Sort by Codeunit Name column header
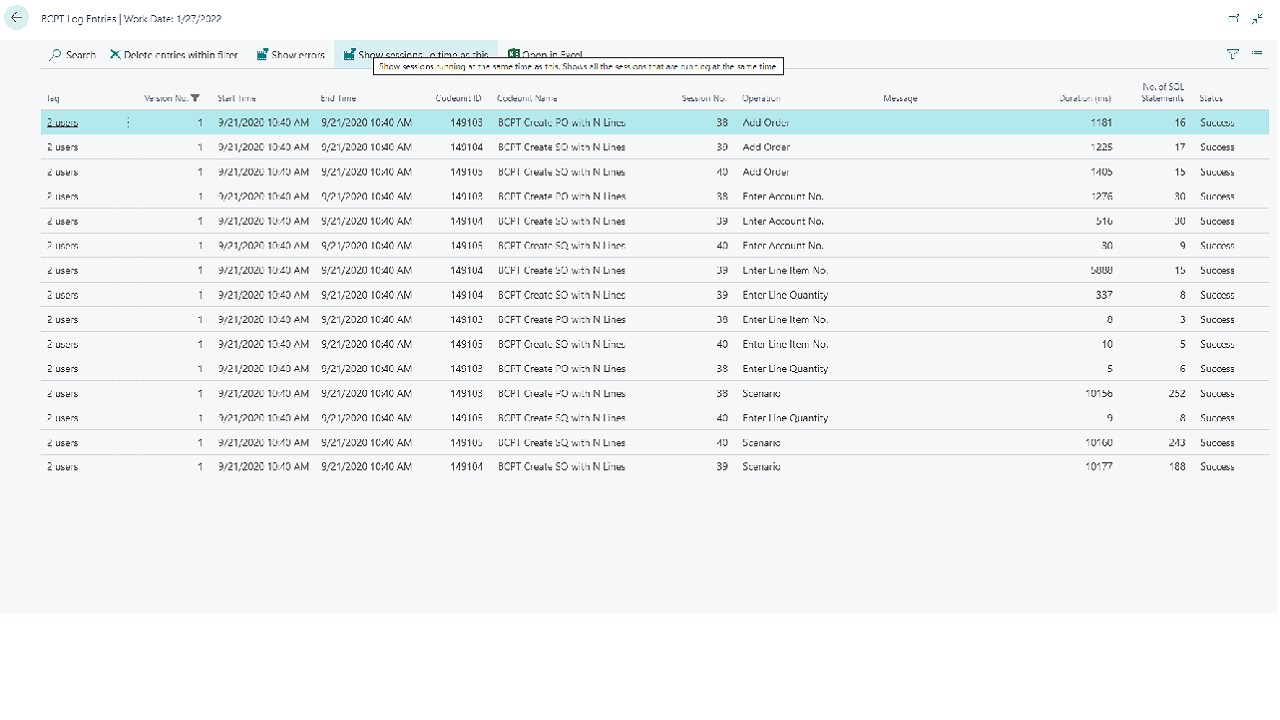Screen dimensions: 1280x720 pyautogui.click(x=527, y=98)
